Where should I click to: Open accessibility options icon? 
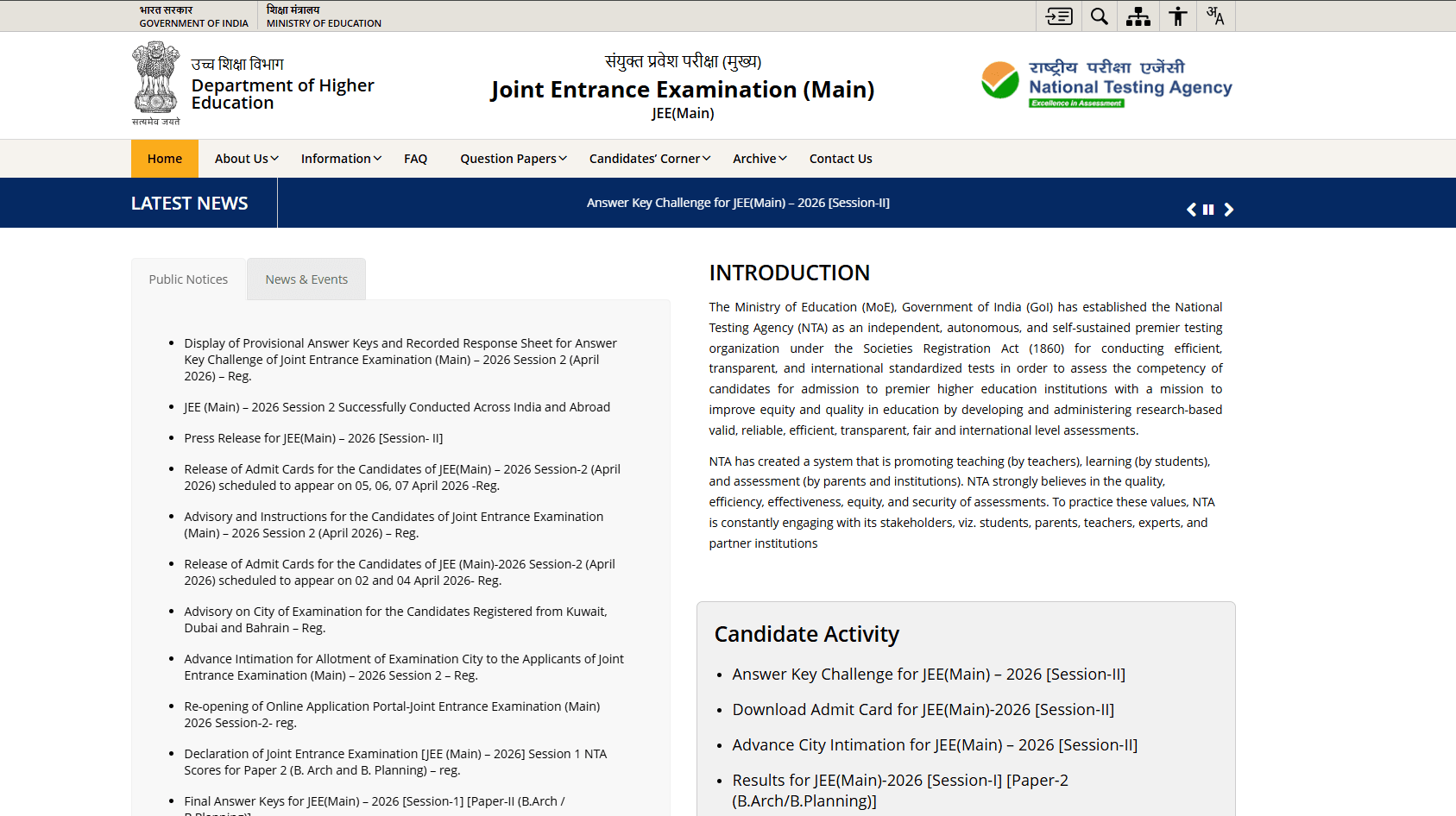pos(1178,16)
